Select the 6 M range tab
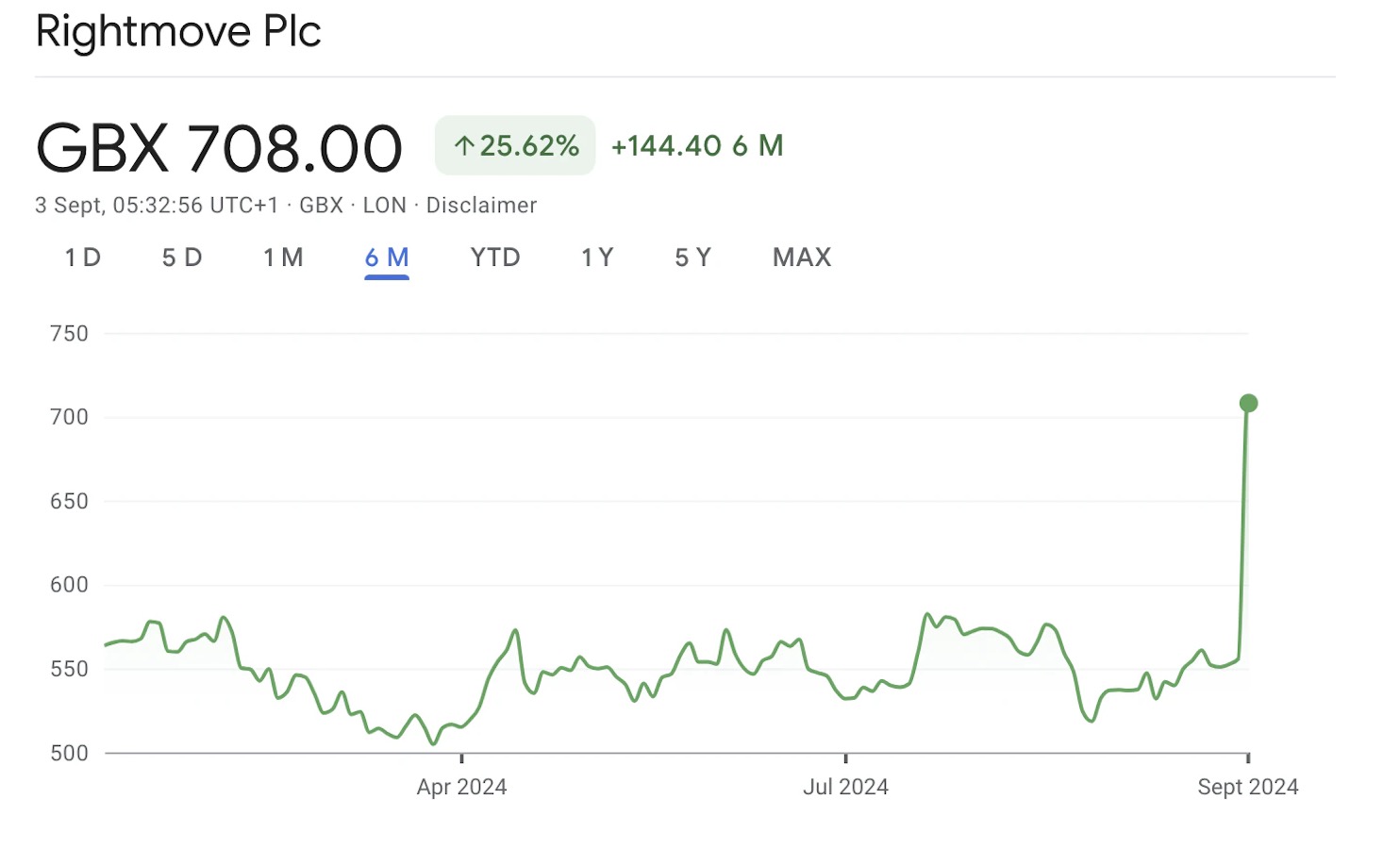1400x849 pixels. point(387,258)
